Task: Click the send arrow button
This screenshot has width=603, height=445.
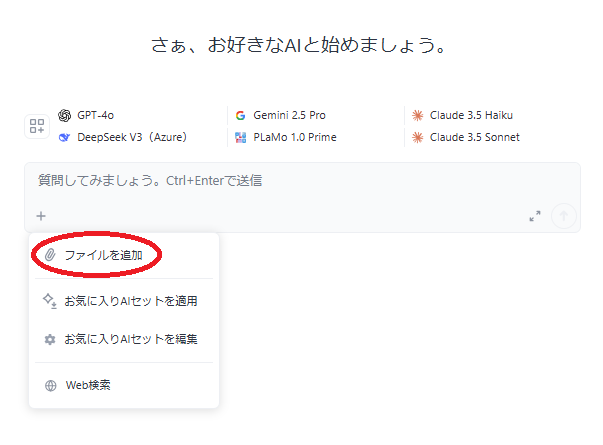Action: [564, 216]
